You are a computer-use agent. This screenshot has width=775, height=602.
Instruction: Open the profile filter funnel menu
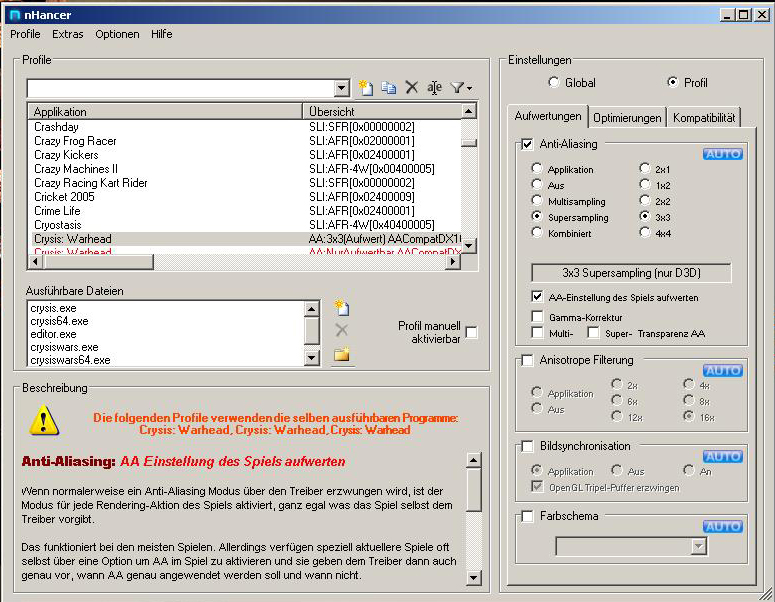pyautogui.click(x=462, y=88)
